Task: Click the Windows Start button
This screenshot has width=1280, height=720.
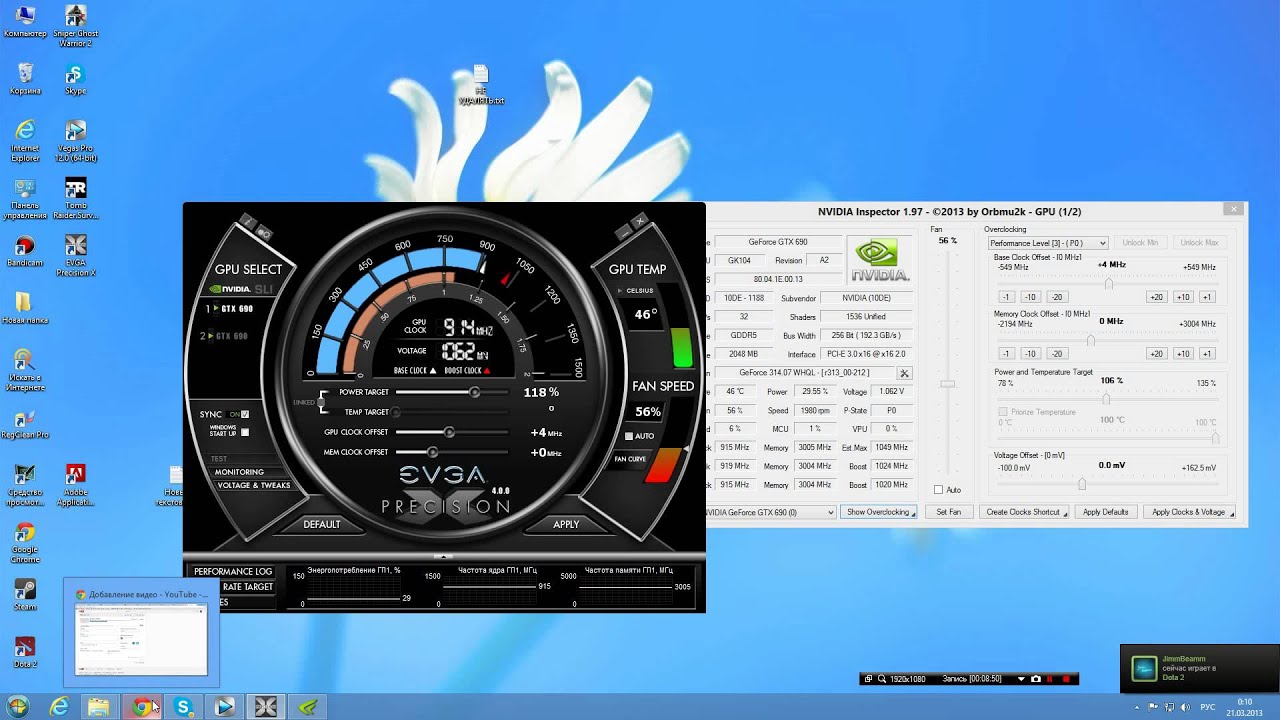Action: pyautogui.click(x=17, y=707)
